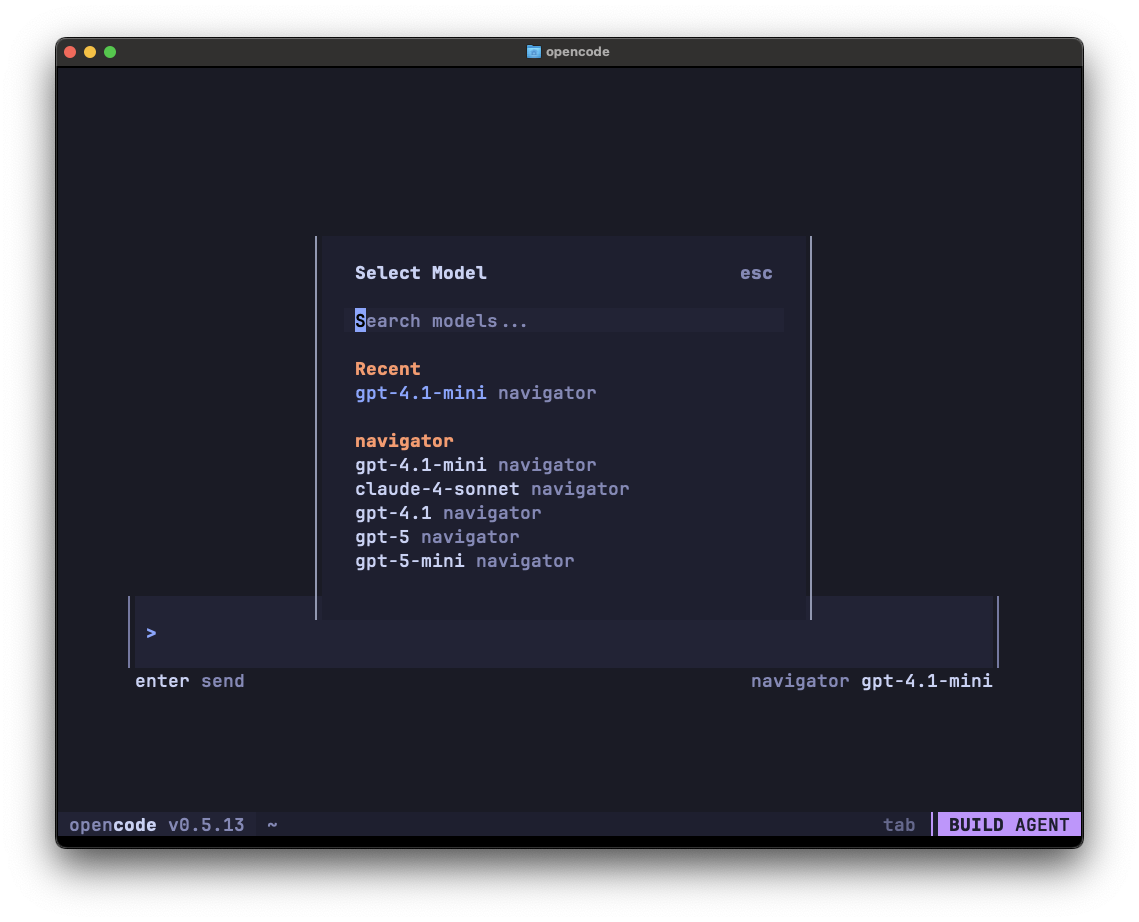Image resolution: width=1139 pixels, height=922 pixels.
Task: Click the navigator model name in bottom bar
Action: [800, 680]
